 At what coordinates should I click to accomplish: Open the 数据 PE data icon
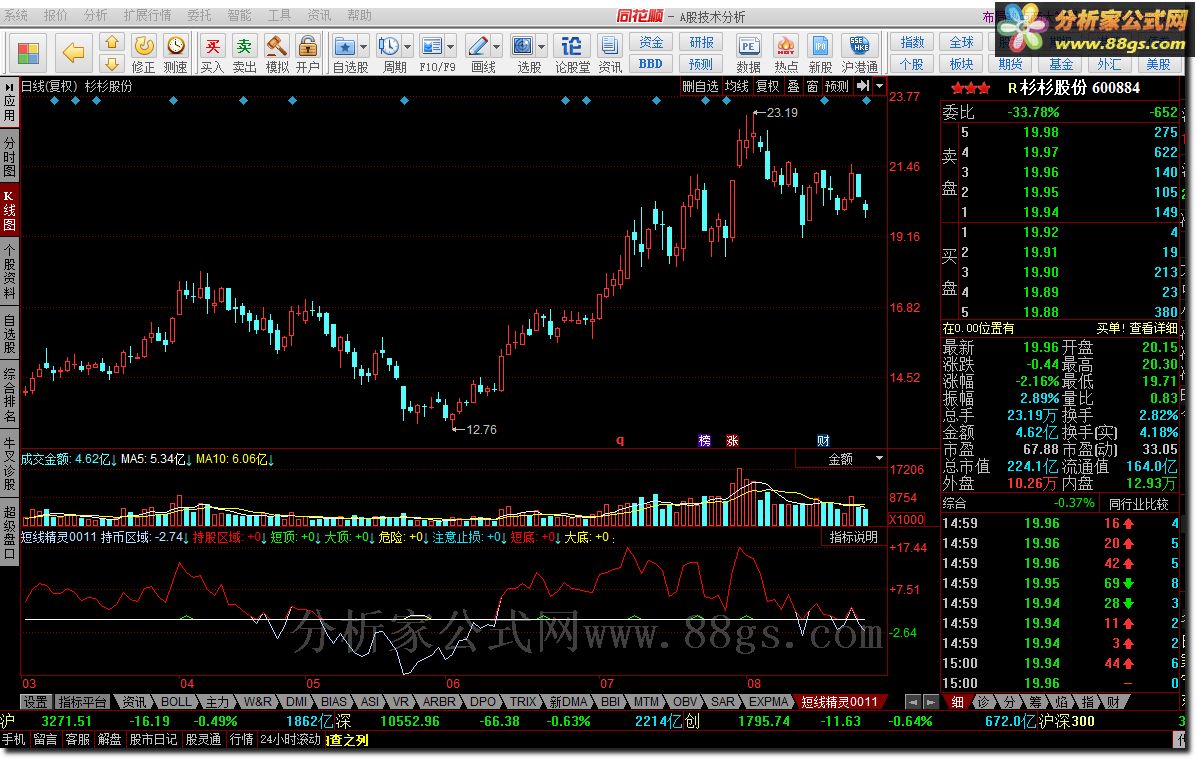tap(749, 47)
